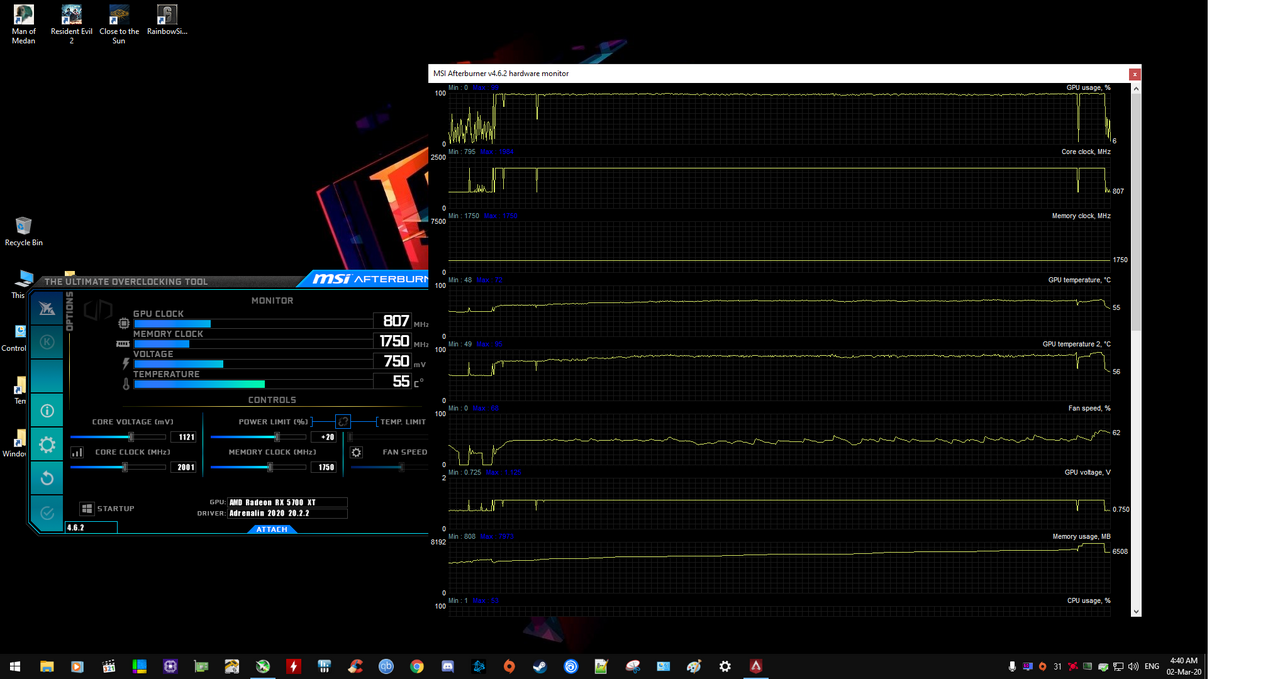Toggle the power and temp limit link icon
Image resolution: width=1280 pixels, height=679 pixels.
pos(343,422)
